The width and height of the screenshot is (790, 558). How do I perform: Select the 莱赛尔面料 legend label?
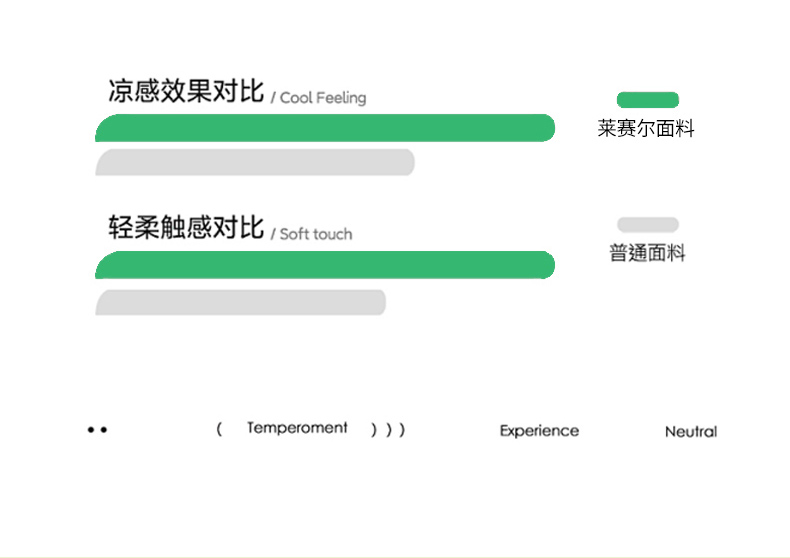pyautogui.click(x=646, y=129)
